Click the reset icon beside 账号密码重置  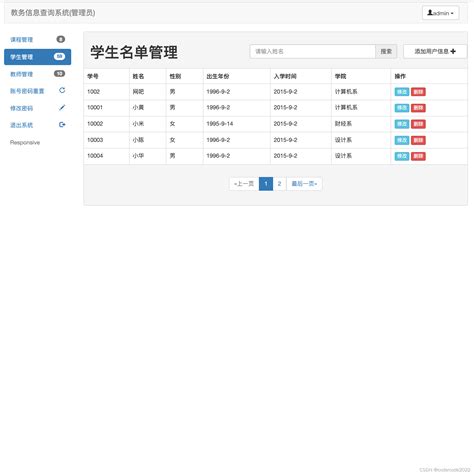point(62,90)
